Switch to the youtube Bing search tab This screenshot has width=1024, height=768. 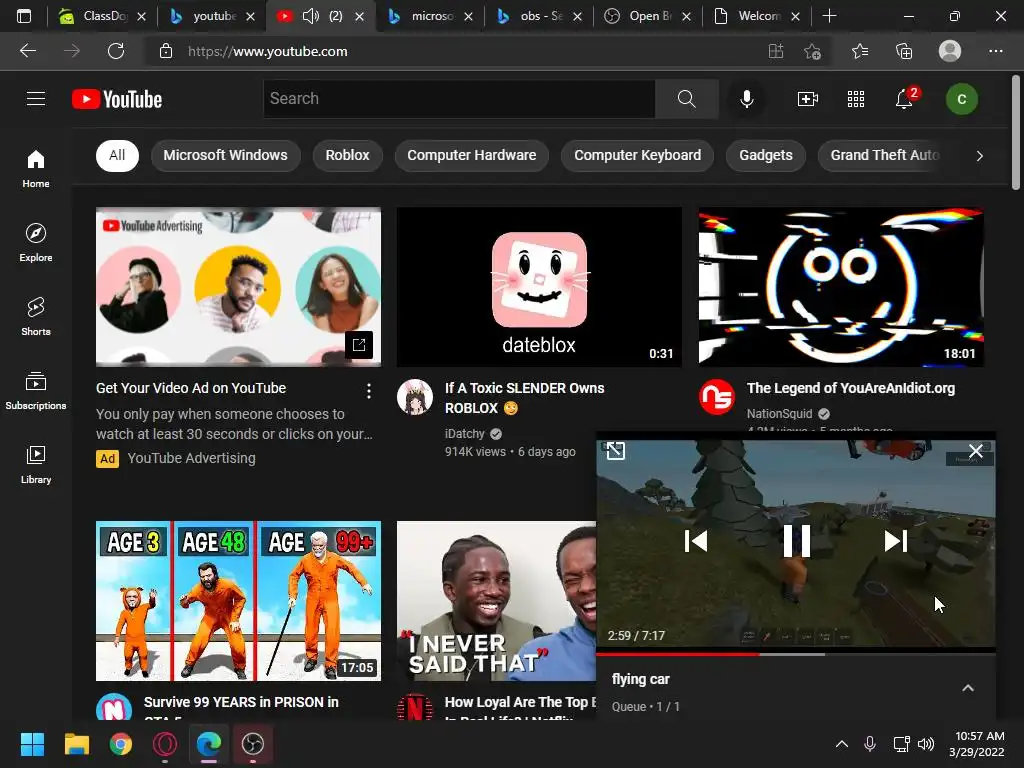[212, 16]
